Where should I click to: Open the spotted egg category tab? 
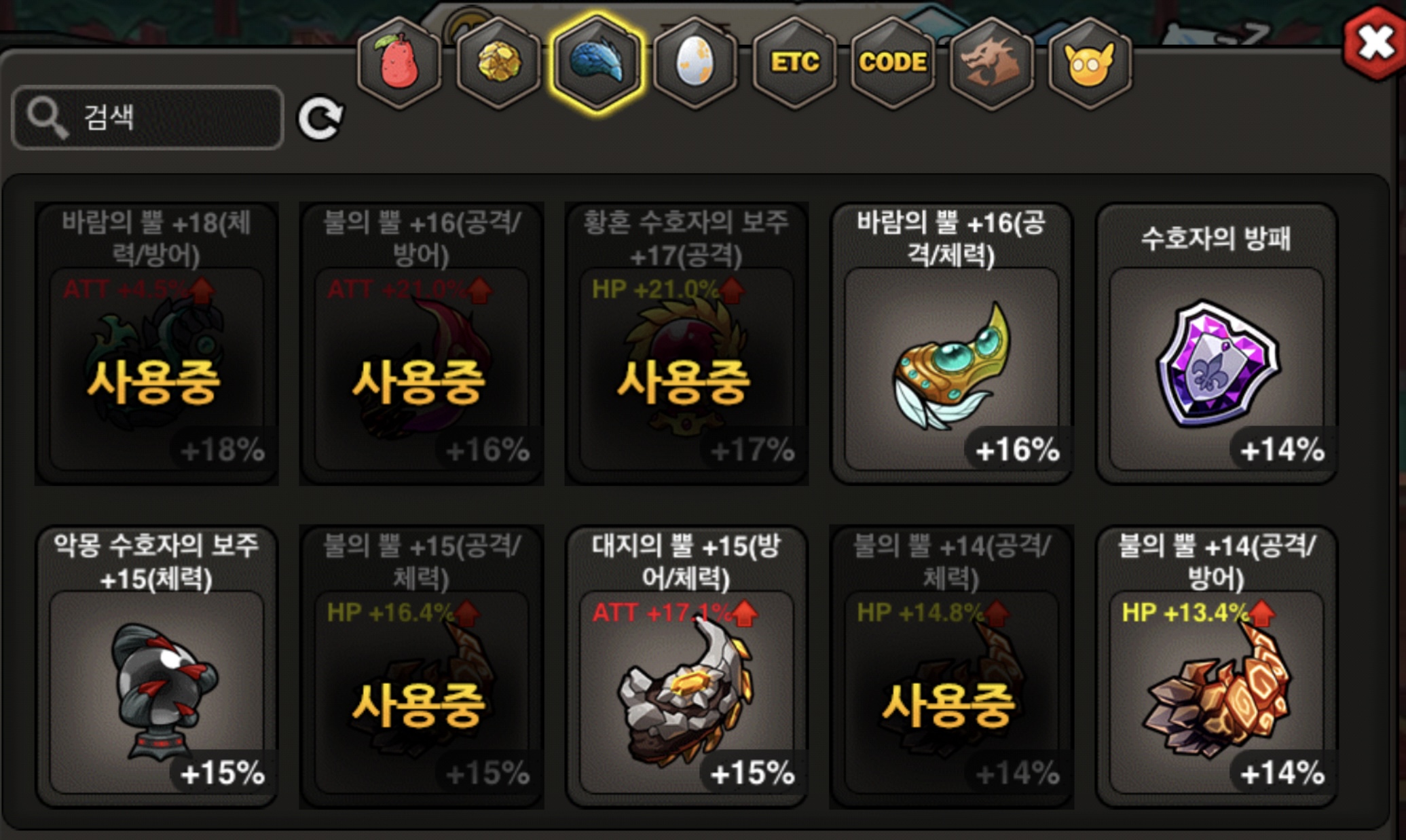point(695,63)
